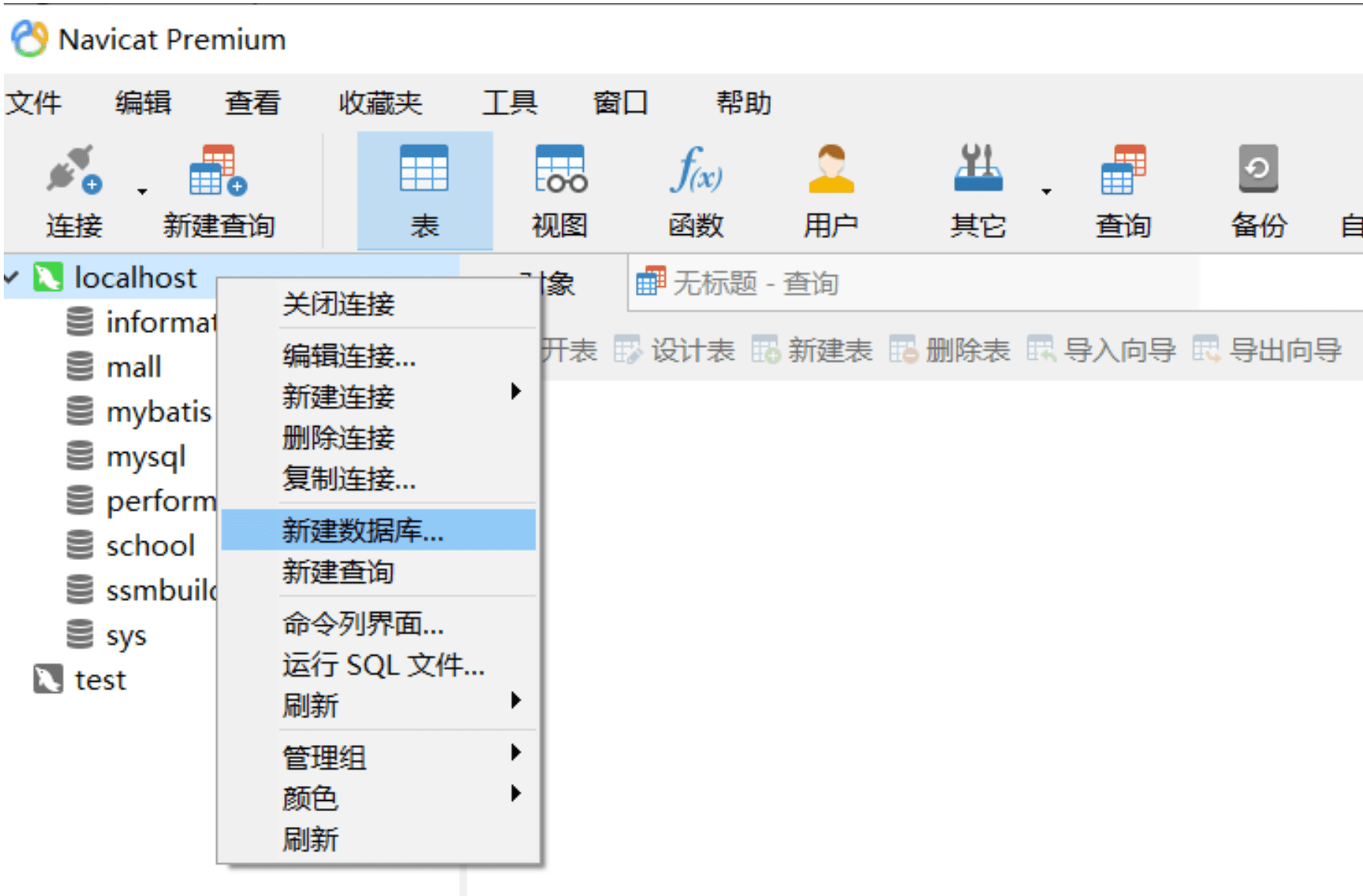Select the ssmbuild database icon
Image resolution: width=1363 pixels, height=896 pixels.
click(80, 589)
